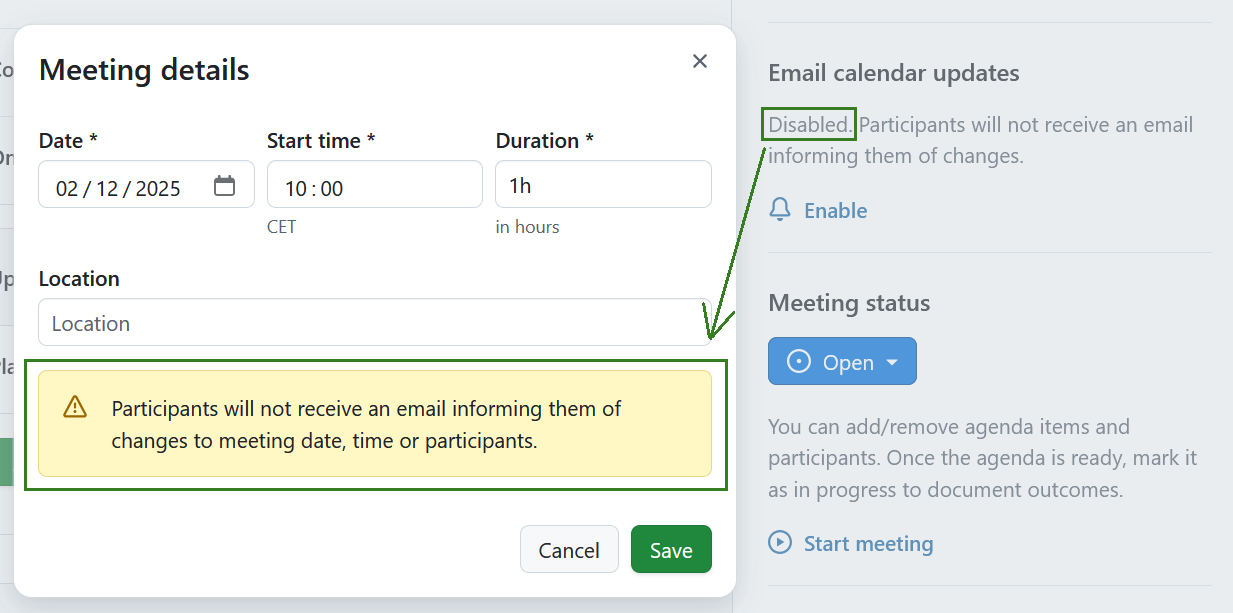
Task: Enable email calendar updates
Action: [836, 210]
